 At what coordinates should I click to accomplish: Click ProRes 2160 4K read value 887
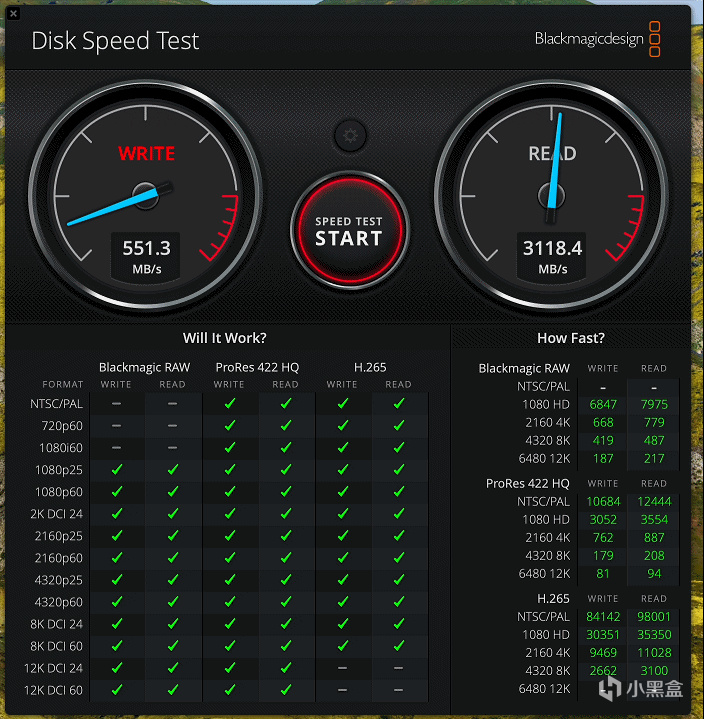click(x=654, y=537)
